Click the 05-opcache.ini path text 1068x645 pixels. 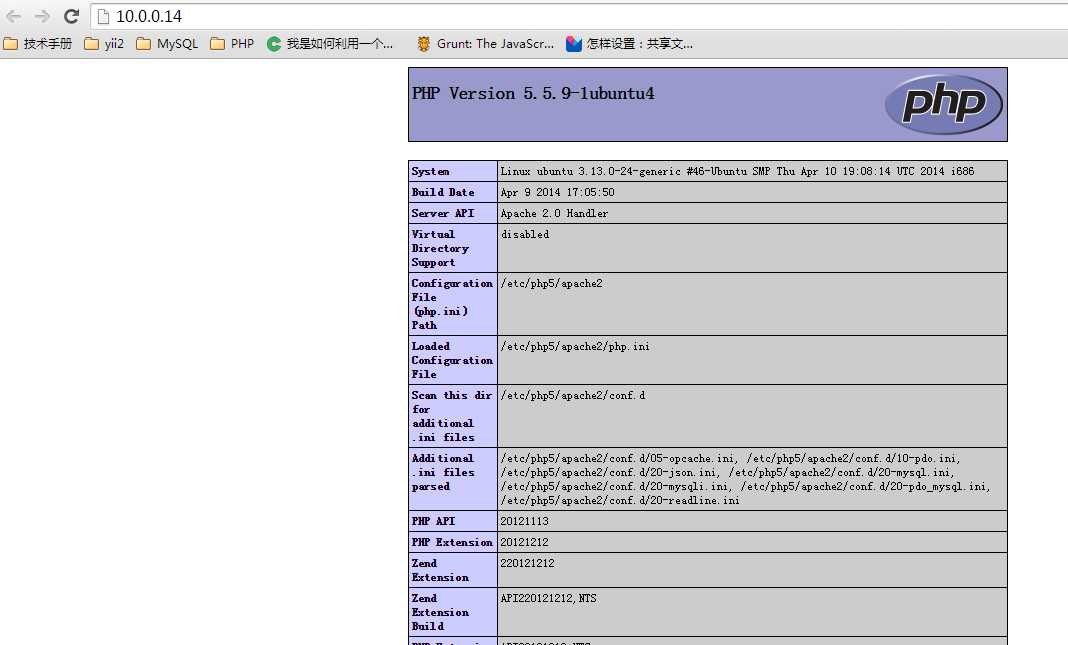617,458
